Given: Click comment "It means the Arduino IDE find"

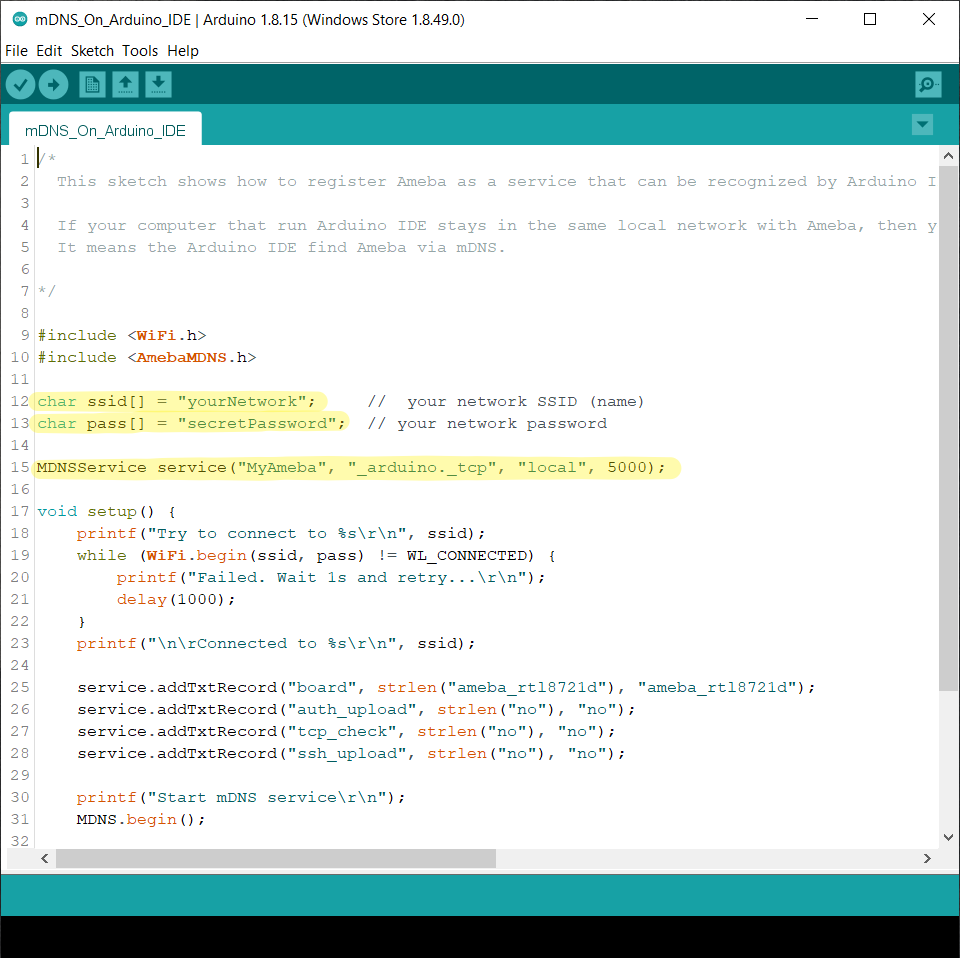Looking at the screenshot, I should 281,248.
